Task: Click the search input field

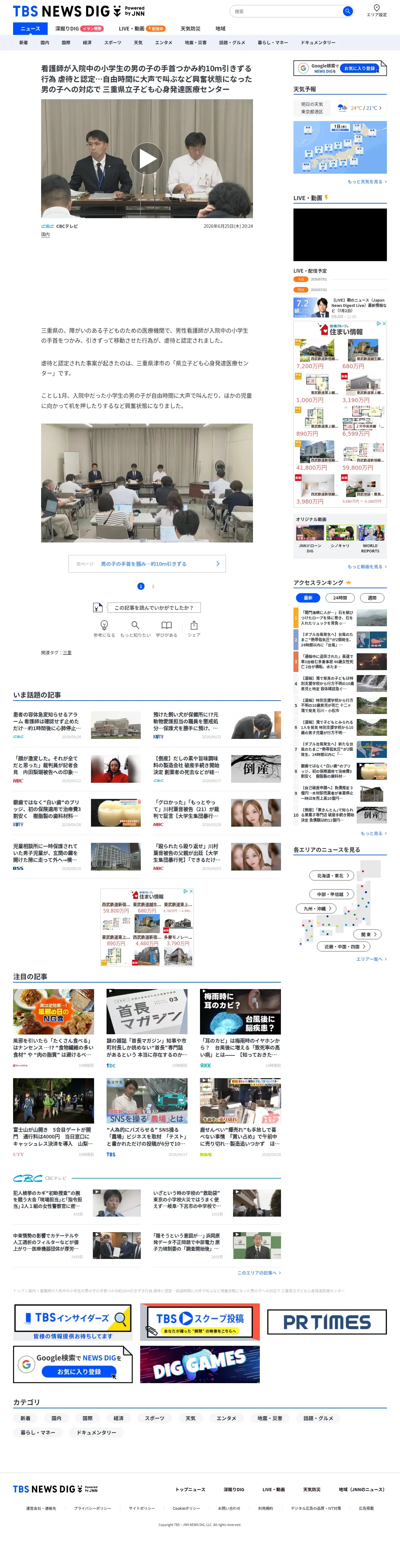Action: coord(287,11)
